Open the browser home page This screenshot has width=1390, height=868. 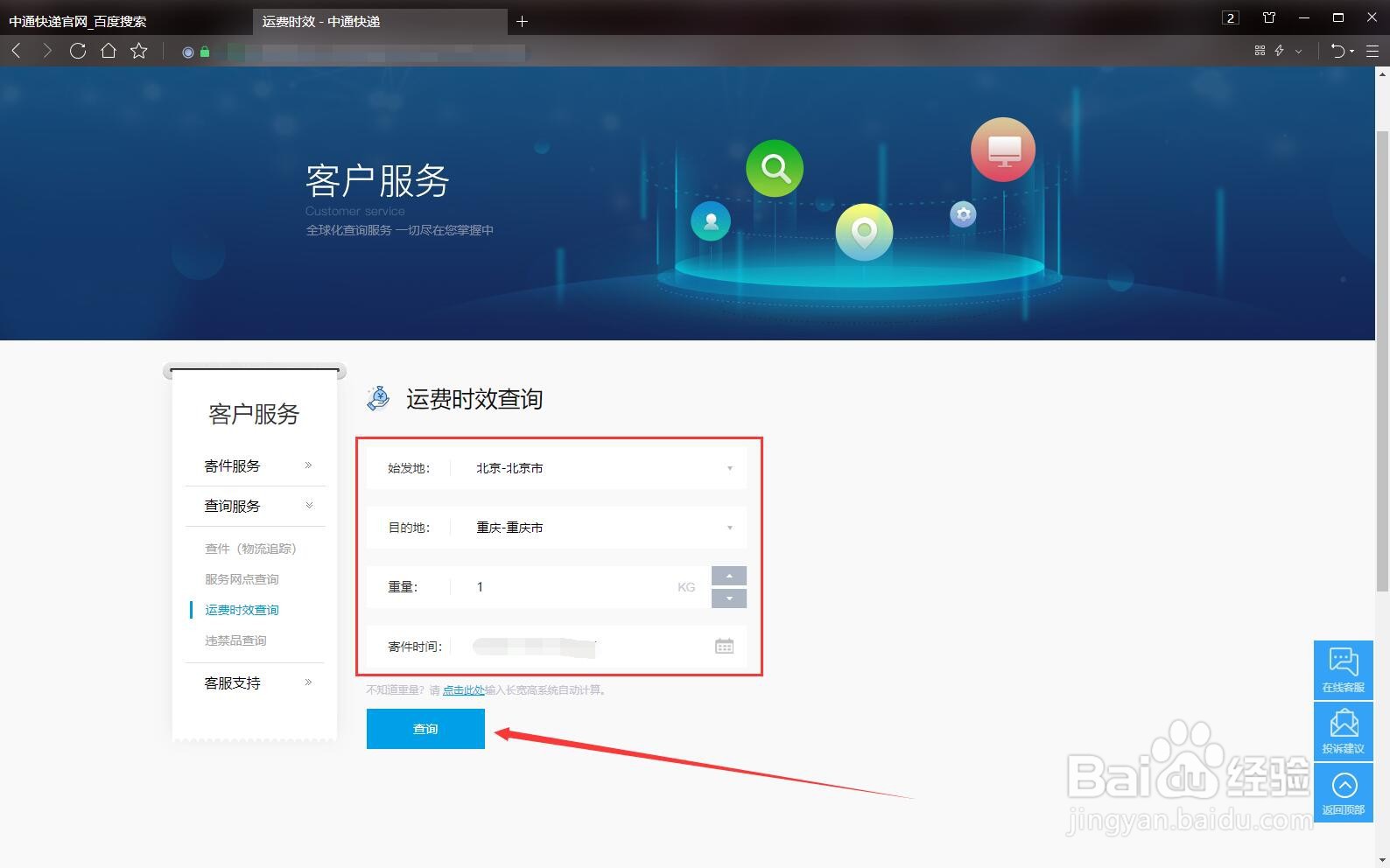point(109,51)
